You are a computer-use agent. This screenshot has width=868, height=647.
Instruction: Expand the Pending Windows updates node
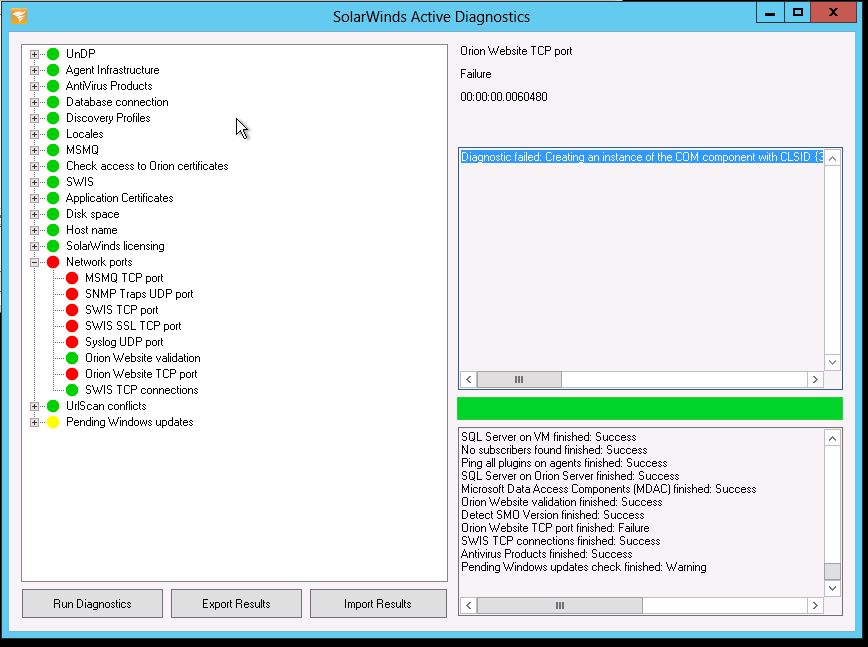(x=34, y=422)
